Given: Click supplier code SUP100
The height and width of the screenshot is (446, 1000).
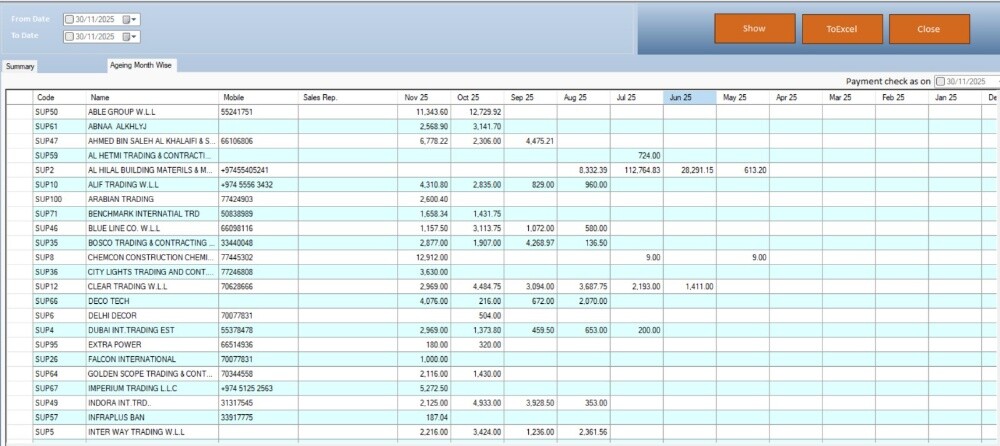Looking at the screenshot, I should point(59,199).
